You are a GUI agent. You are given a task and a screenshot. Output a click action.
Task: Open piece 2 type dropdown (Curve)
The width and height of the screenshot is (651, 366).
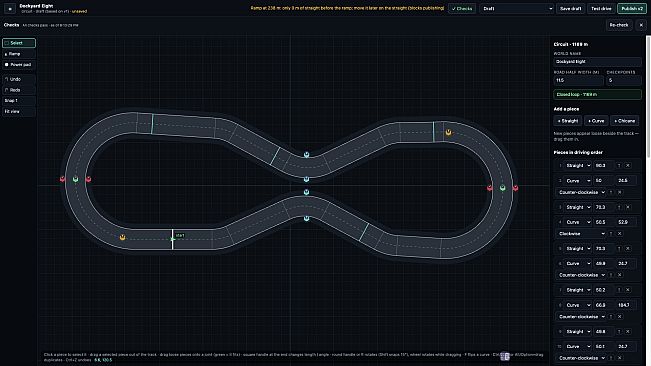578,181
